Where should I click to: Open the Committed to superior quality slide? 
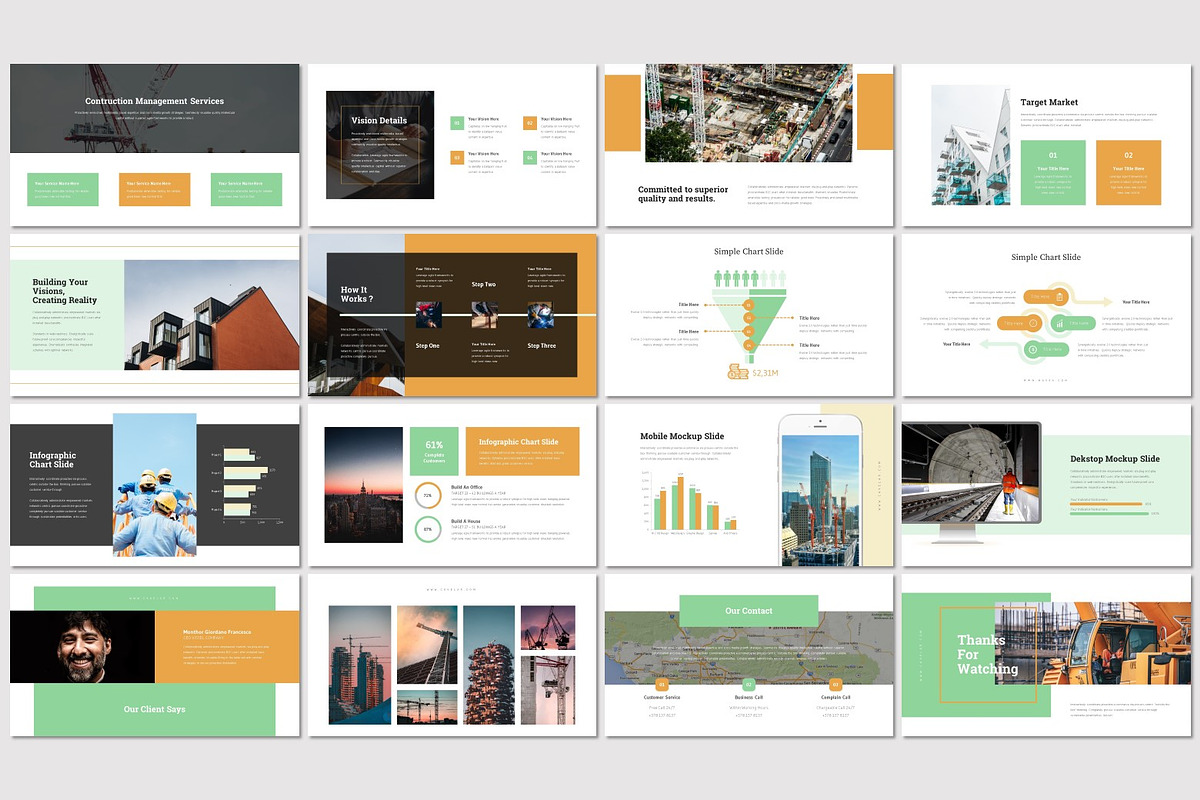coord(749,145)
